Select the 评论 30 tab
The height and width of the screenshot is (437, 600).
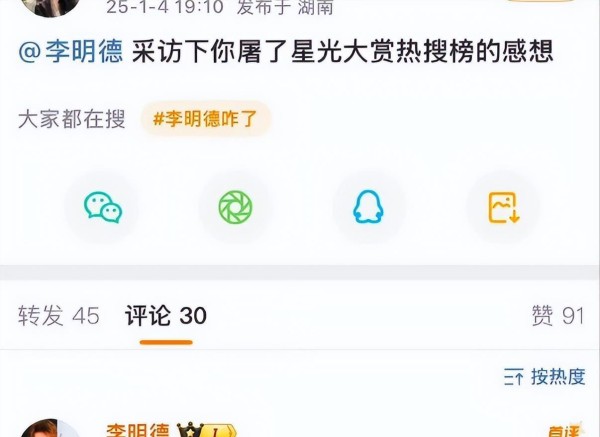coord(166,316)
